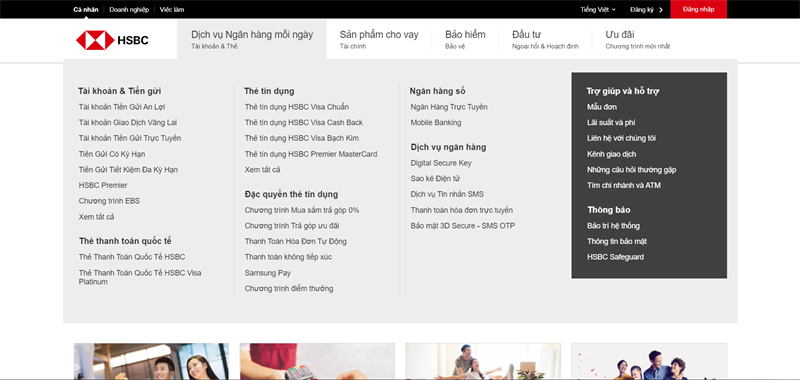800x380 pixels.
Task: Click Tài khoản Giao Dịch Vãng Lai
Action: 128,123
